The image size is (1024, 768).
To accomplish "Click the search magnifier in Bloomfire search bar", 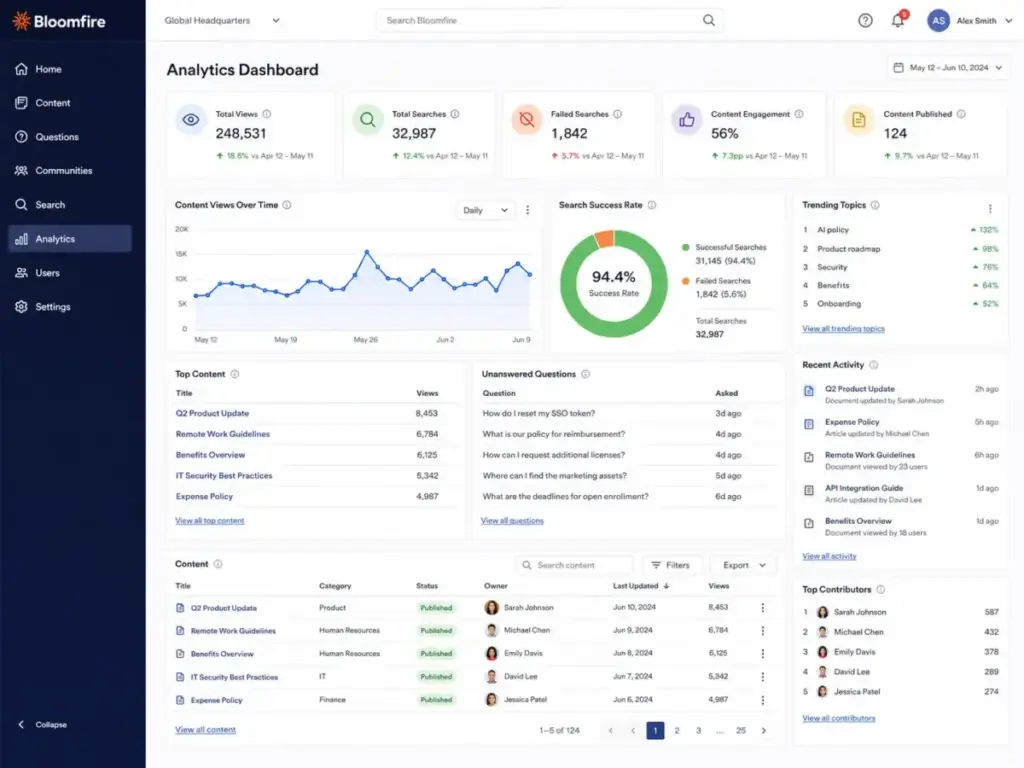I will click(x=709, y=20).
